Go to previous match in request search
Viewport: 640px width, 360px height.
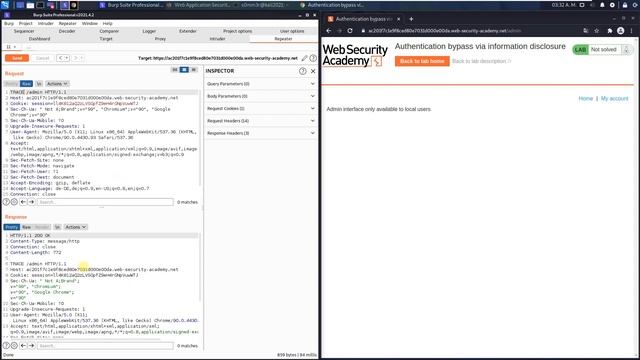coord(23,202)
